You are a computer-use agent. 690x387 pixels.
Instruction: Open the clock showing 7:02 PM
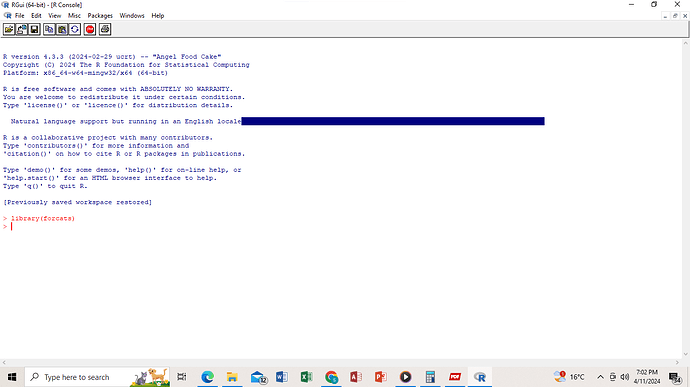[647, 377]
